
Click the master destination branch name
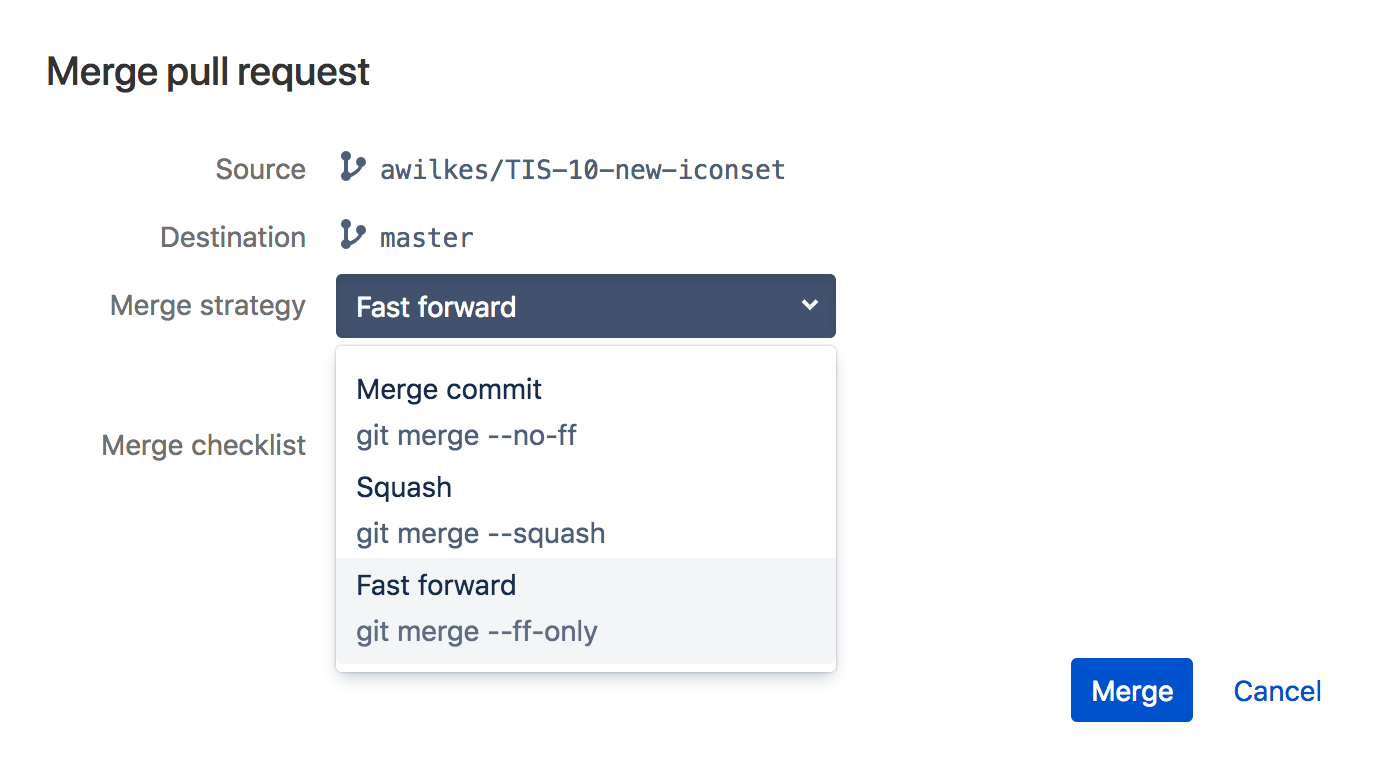pyautogui.click(x=427, y=238)
